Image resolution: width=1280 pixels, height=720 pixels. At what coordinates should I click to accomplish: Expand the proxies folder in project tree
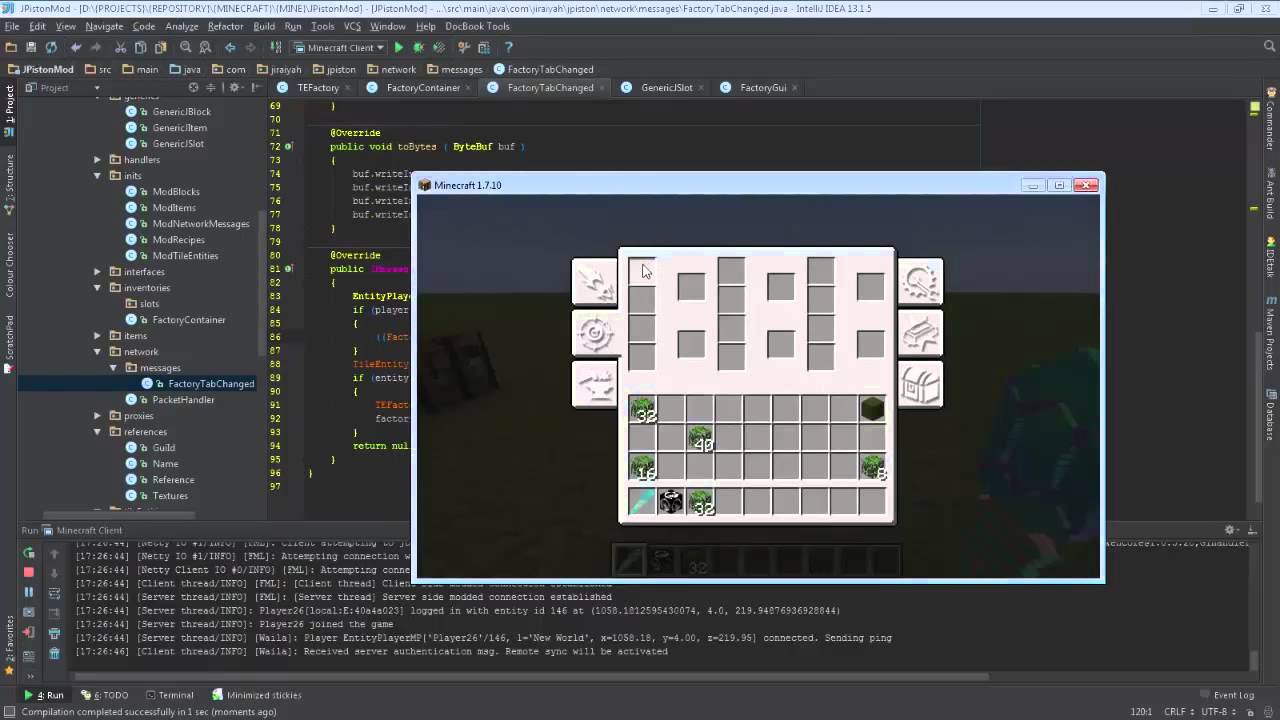point(98,416)
